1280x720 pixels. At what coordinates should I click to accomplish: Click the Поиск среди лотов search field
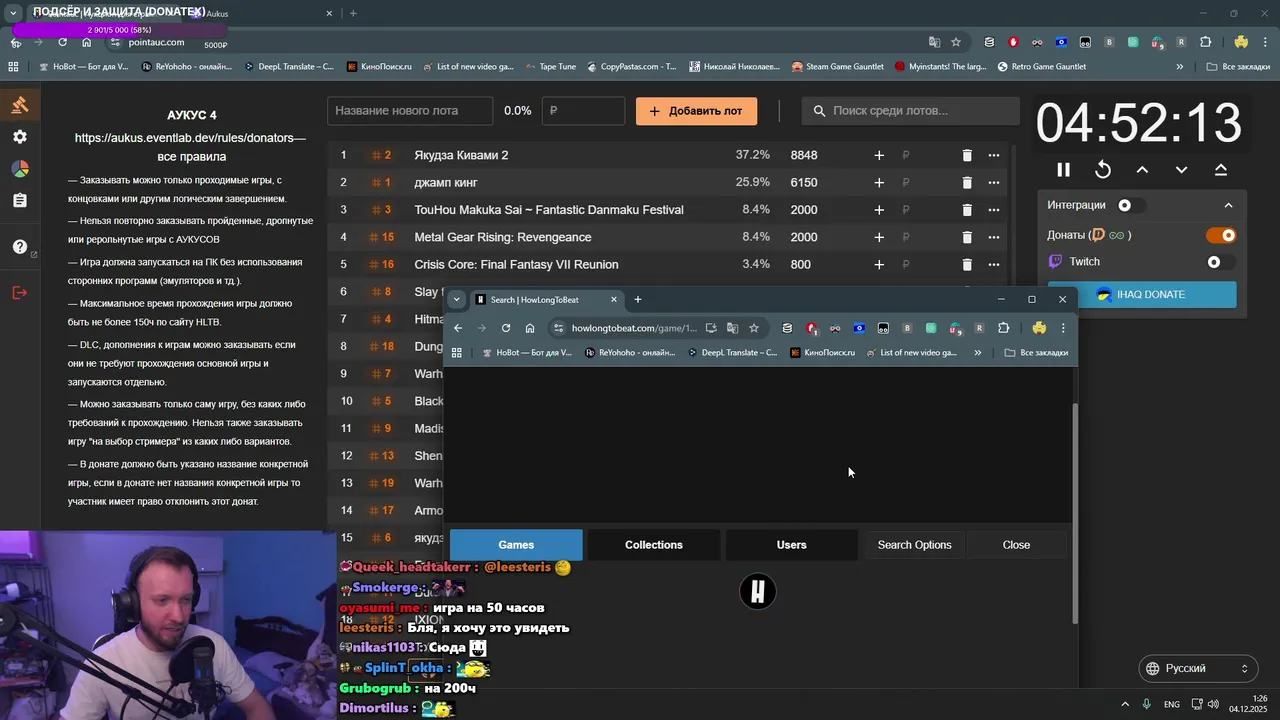tap(909, 111)
